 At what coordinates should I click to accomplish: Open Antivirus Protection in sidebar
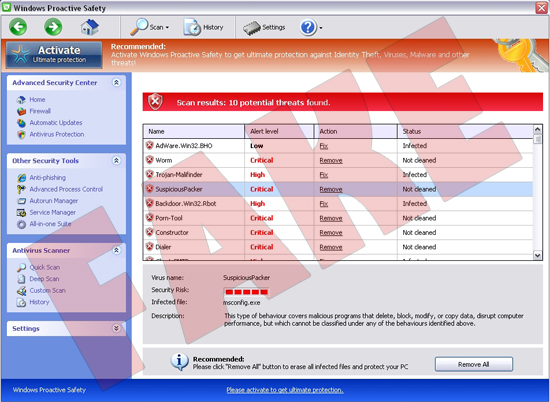click(x=57, y=134)
